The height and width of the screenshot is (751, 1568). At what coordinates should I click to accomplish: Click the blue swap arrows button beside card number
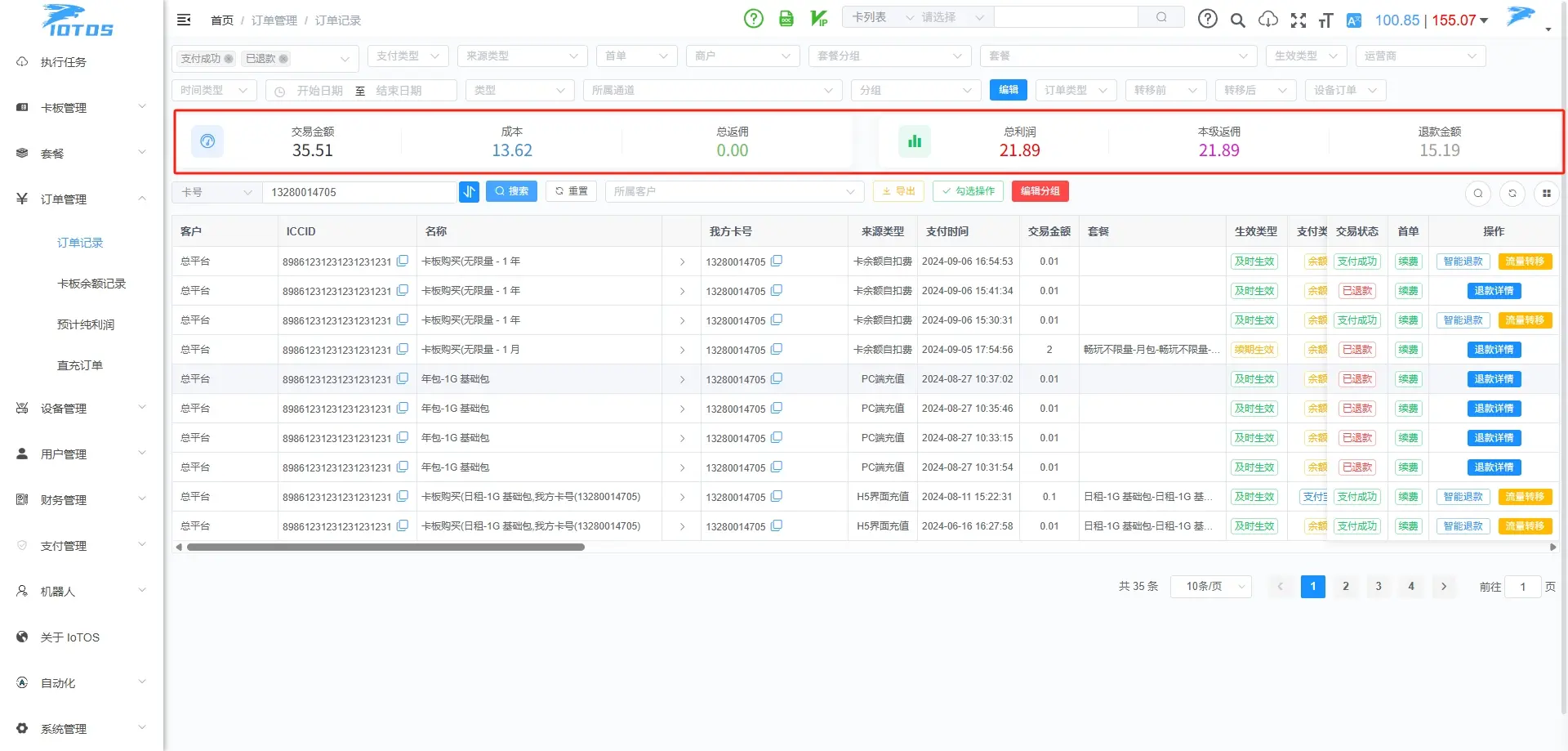point(469,191)
